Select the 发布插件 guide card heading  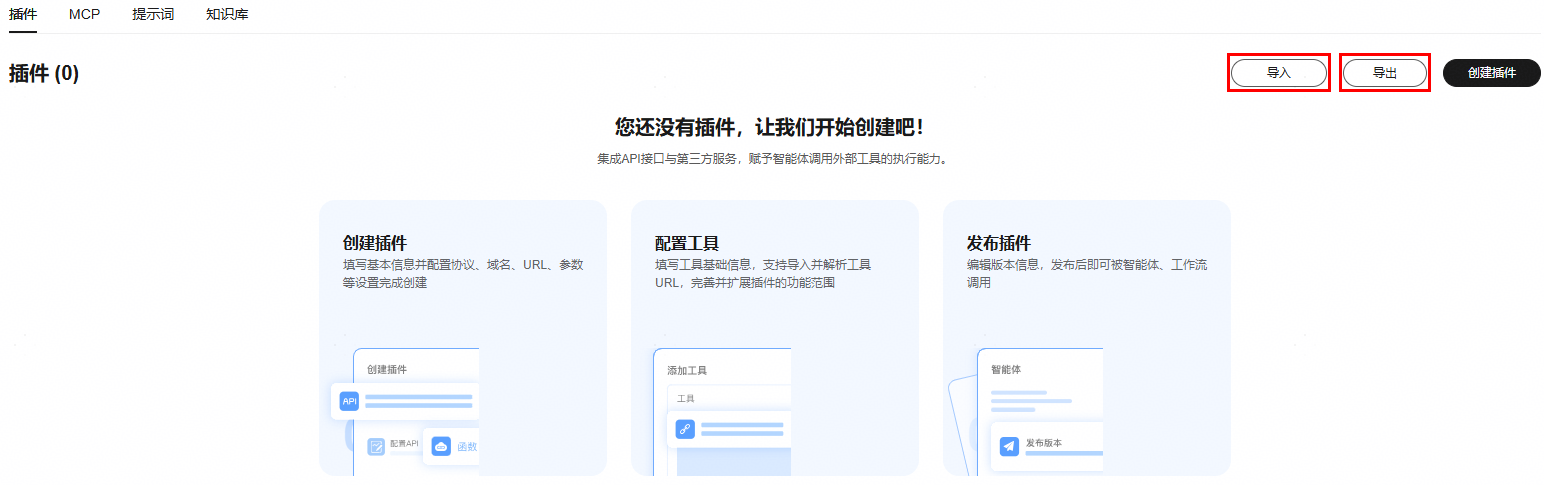[999, 243]
